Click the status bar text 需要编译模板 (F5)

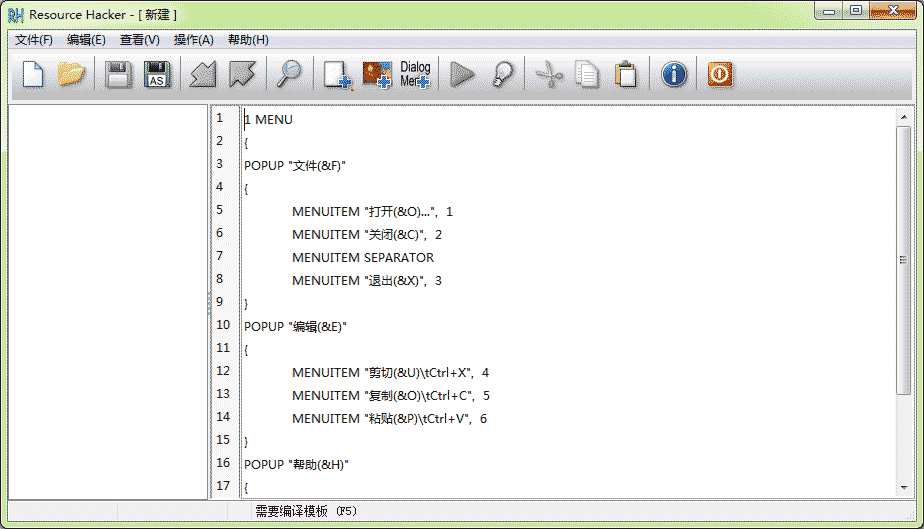(306, 511)
